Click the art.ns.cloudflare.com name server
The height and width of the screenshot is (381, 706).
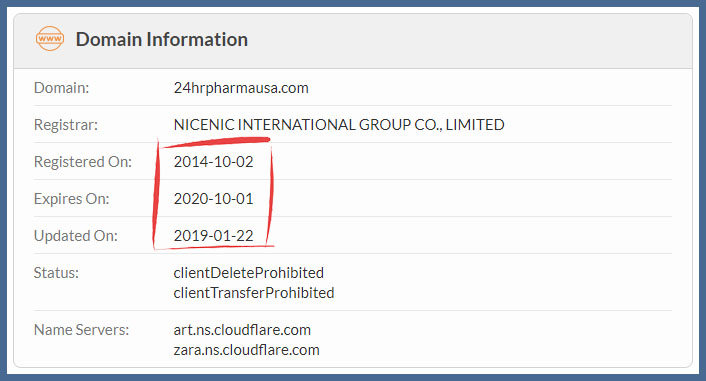[x=242, y=330]
